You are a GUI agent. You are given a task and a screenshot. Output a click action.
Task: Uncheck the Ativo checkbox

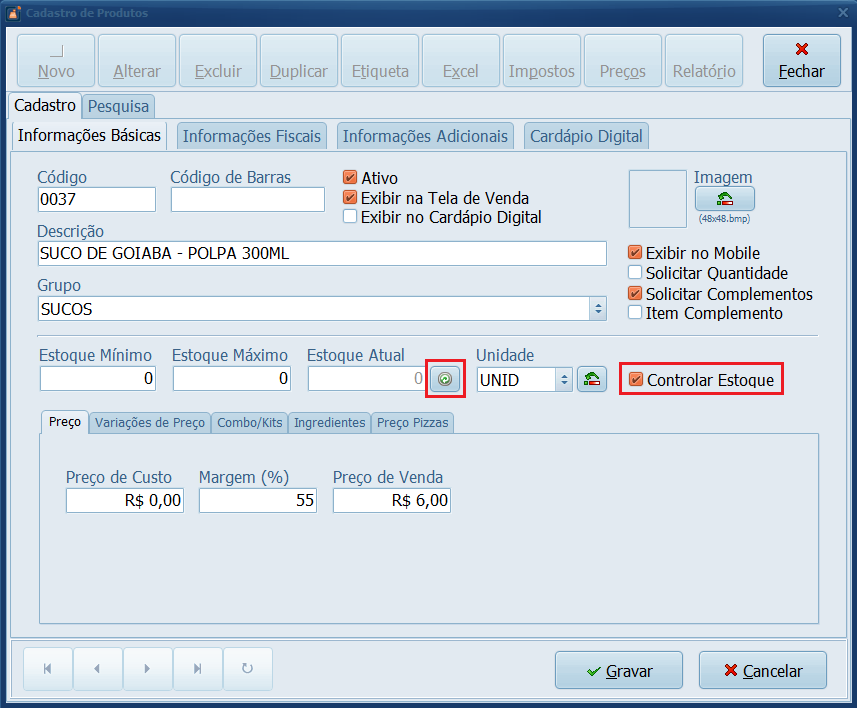coord(350,178)
